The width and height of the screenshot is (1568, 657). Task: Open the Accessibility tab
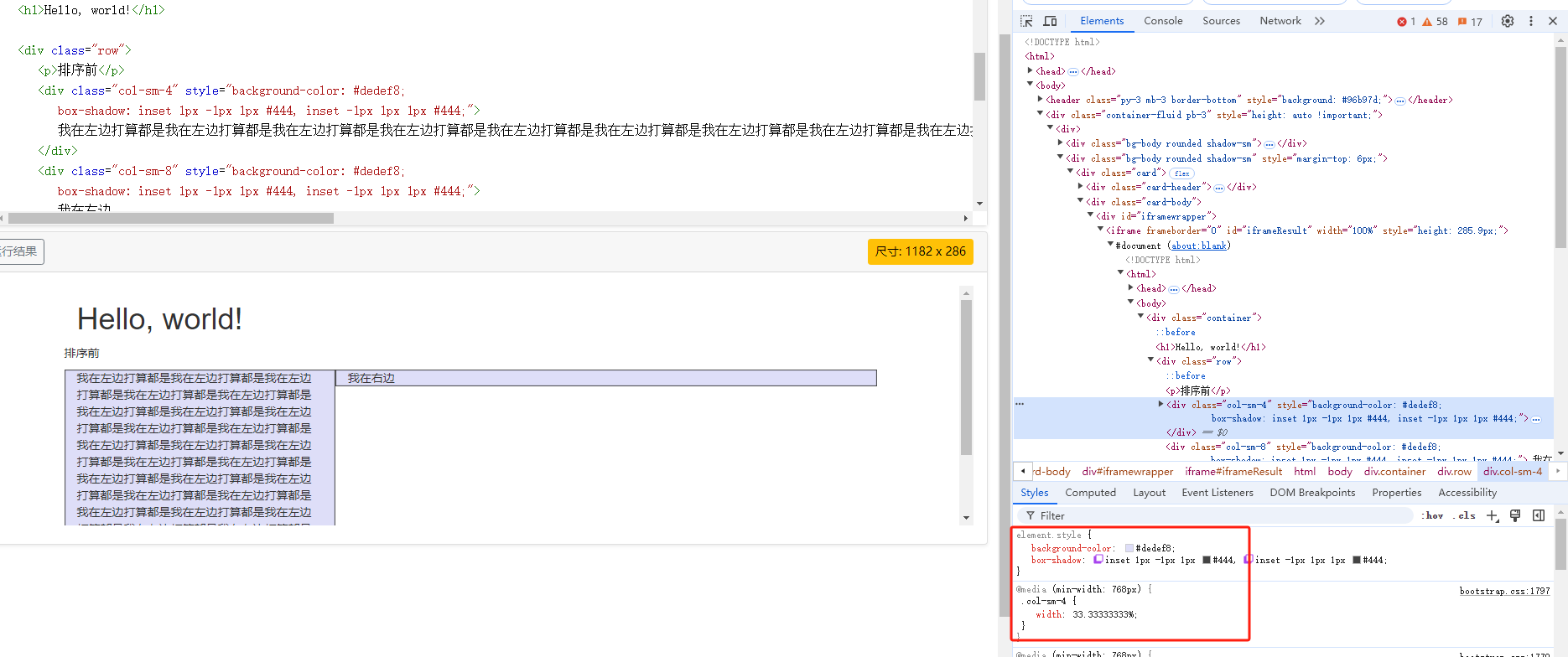(x=1467, y=493)
